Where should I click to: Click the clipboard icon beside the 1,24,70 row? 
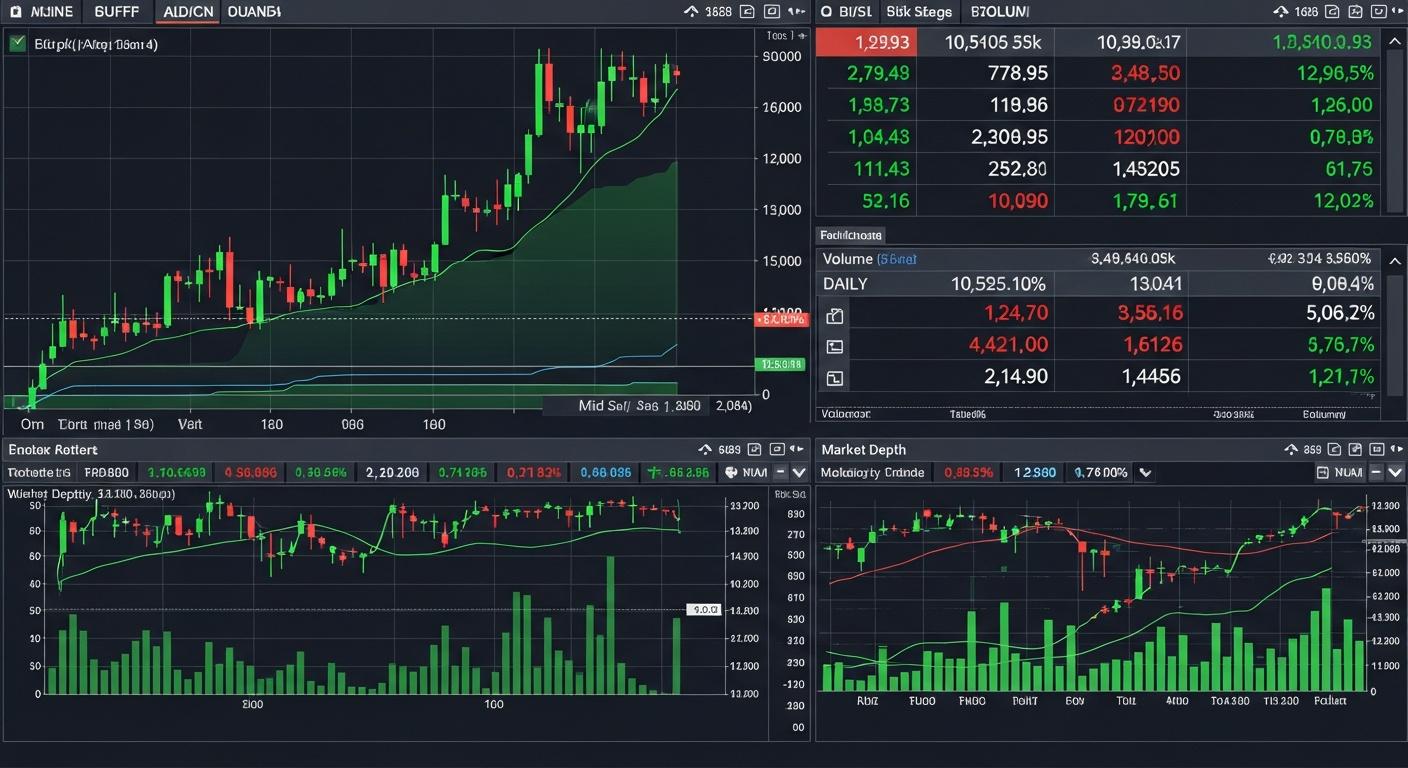[x=835, y=316]
